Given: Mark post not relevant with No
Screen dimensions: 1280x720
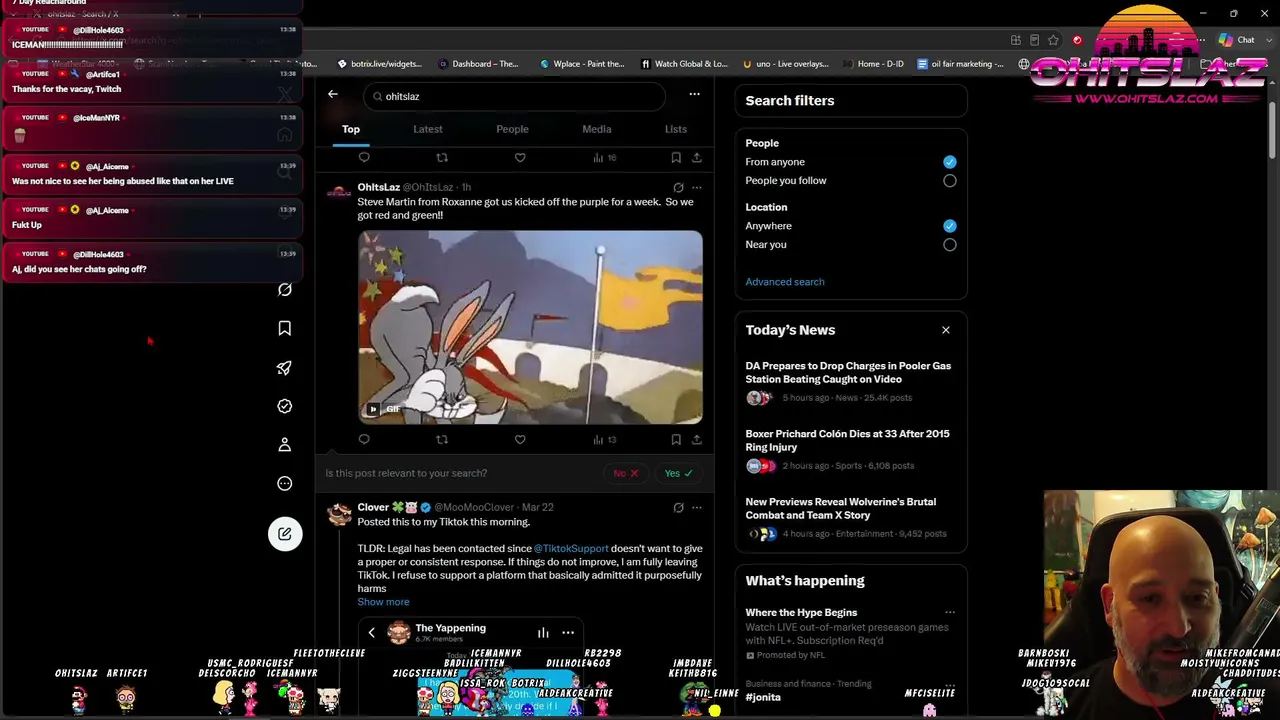Looking at the screenshot, I should pyautogui.click(x=625, y=473).
